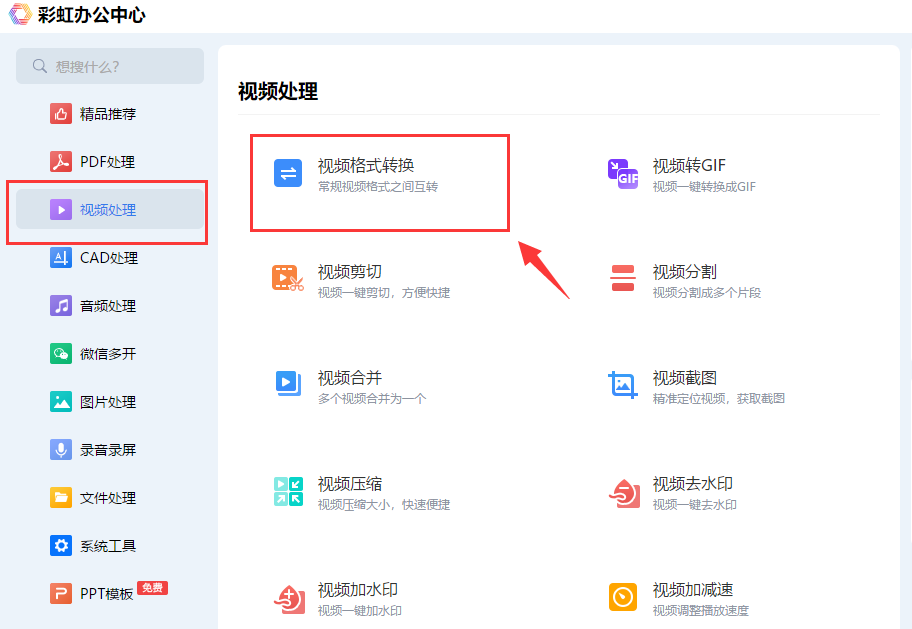Open 录音录屏 category label
Viewport: 912px width, 629px height.
108,450
